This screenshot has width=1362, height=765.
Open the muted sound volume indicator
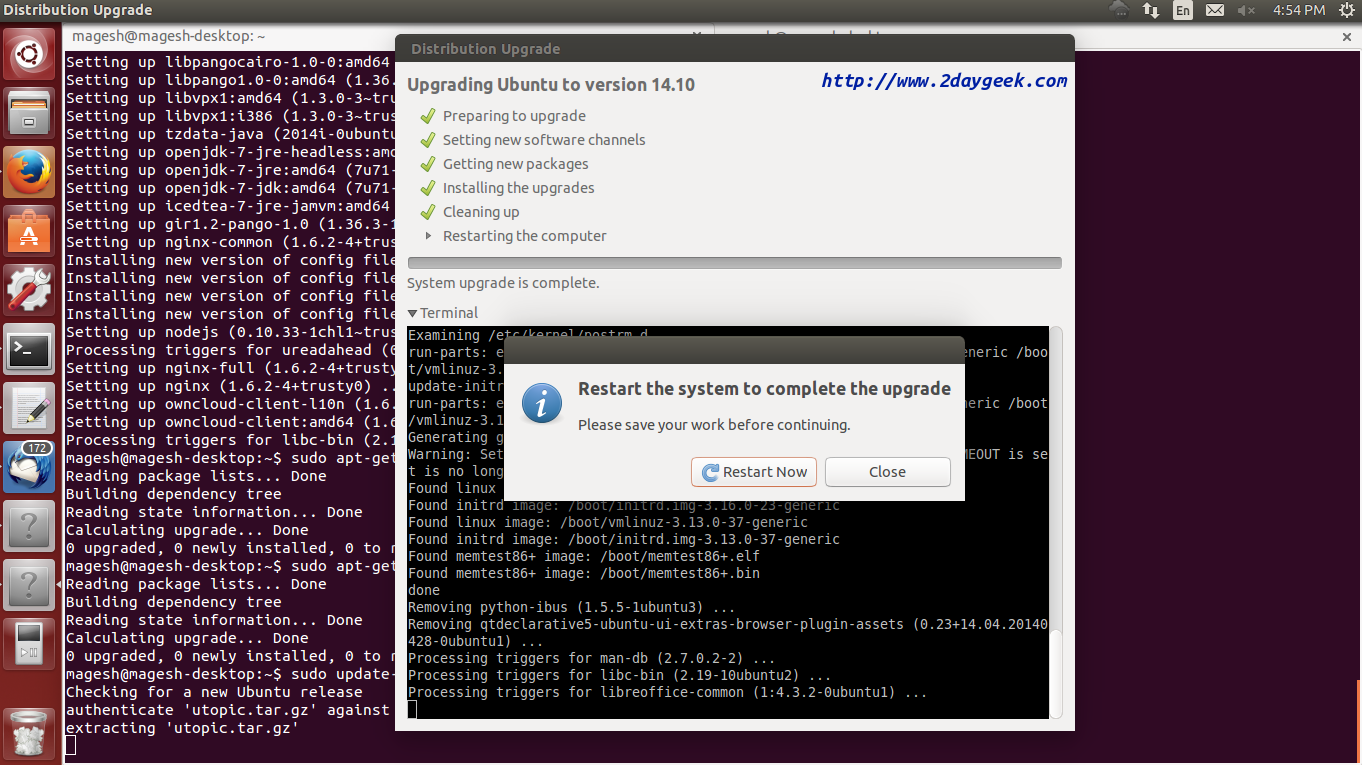pos(1246,11)
